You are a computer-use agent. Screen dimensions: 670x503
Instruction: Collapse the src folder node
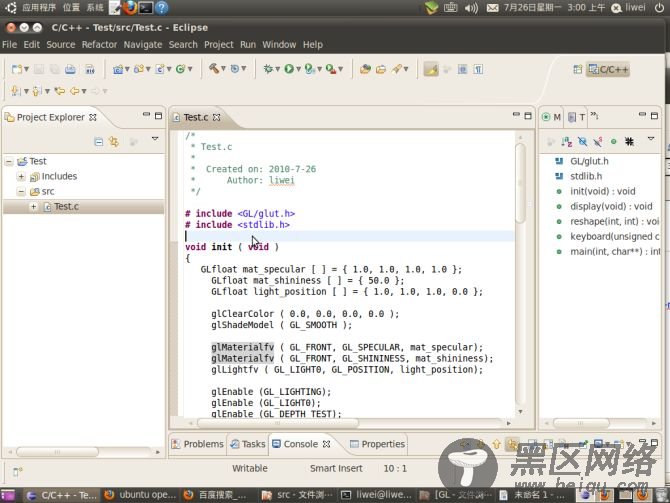[x=21, y=191]
